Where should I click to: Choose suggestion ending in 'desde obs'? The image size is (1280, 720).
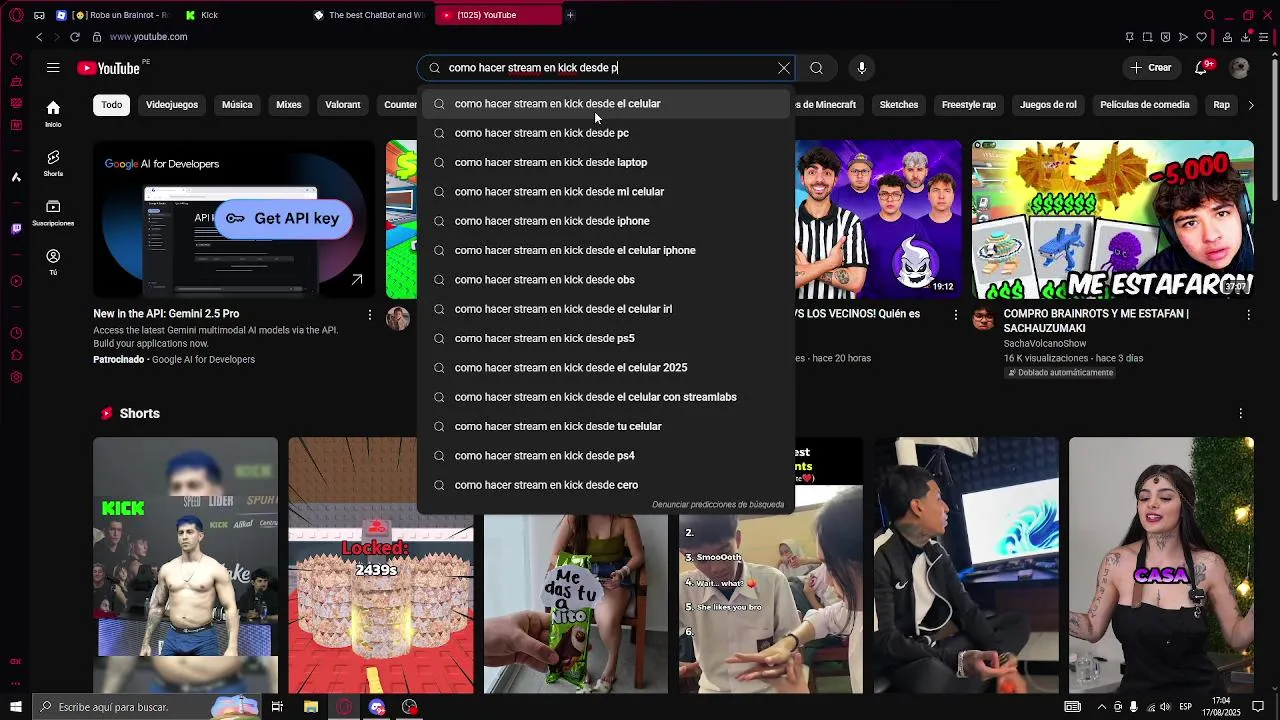click(605, 280)
